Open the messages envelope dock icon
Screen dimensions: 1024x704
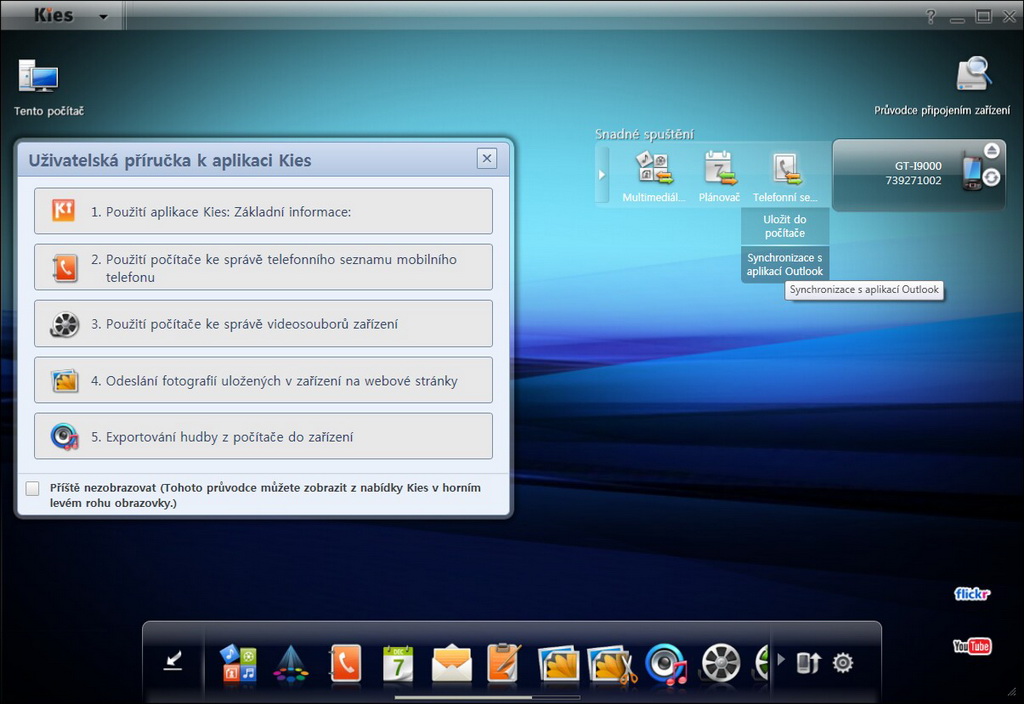point(452,664)
